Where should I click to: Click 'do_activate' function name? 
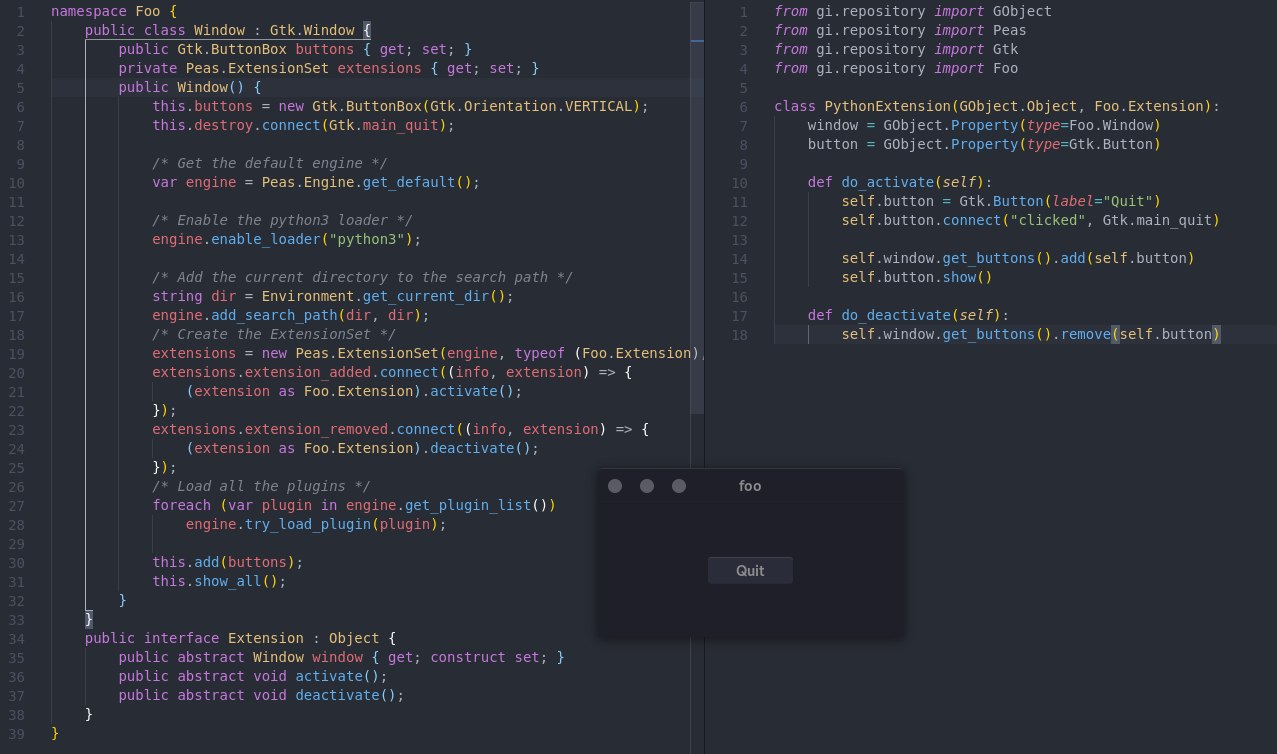tap(887, 182)
